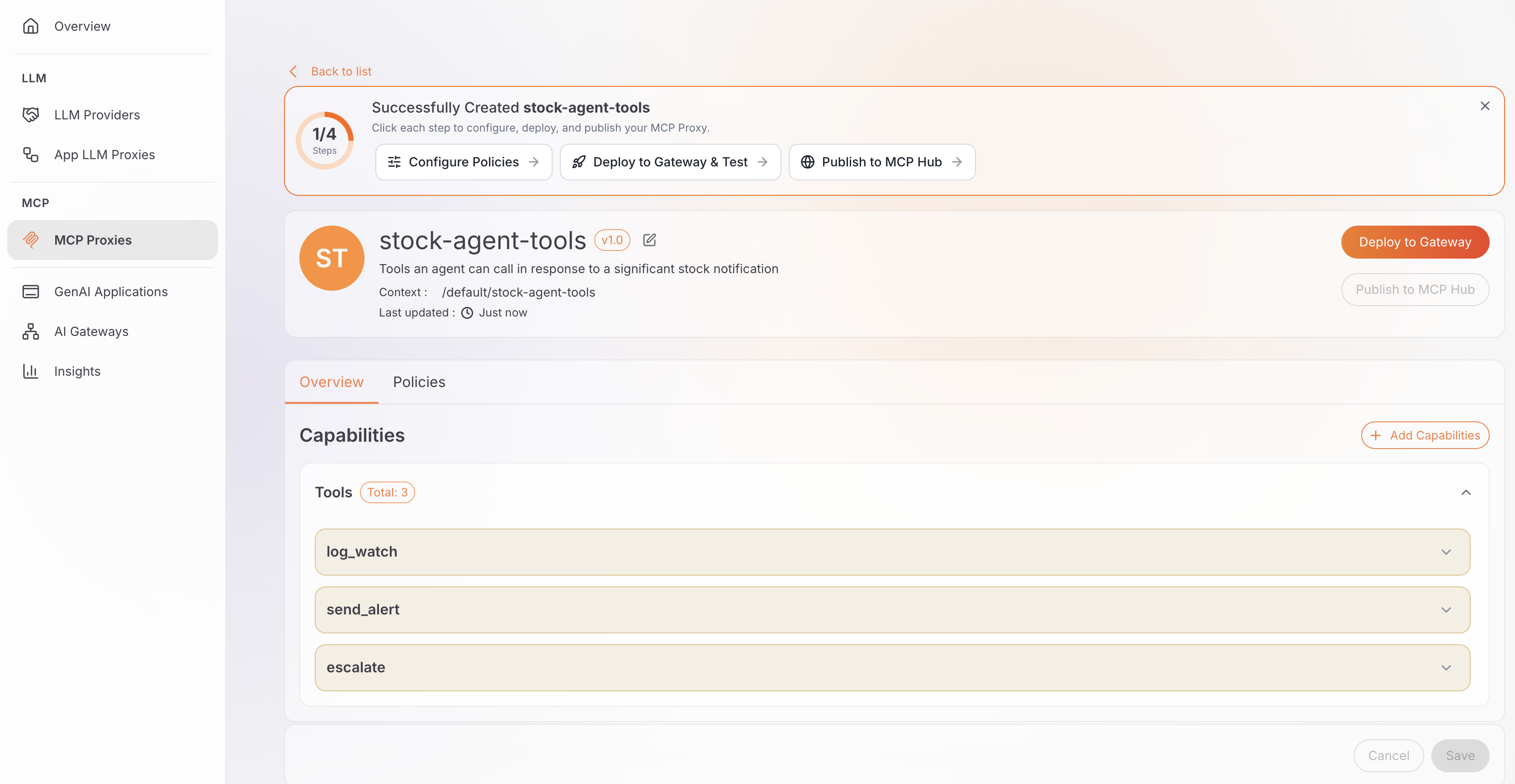Click the ST avatar circle

tap(331, 258)
